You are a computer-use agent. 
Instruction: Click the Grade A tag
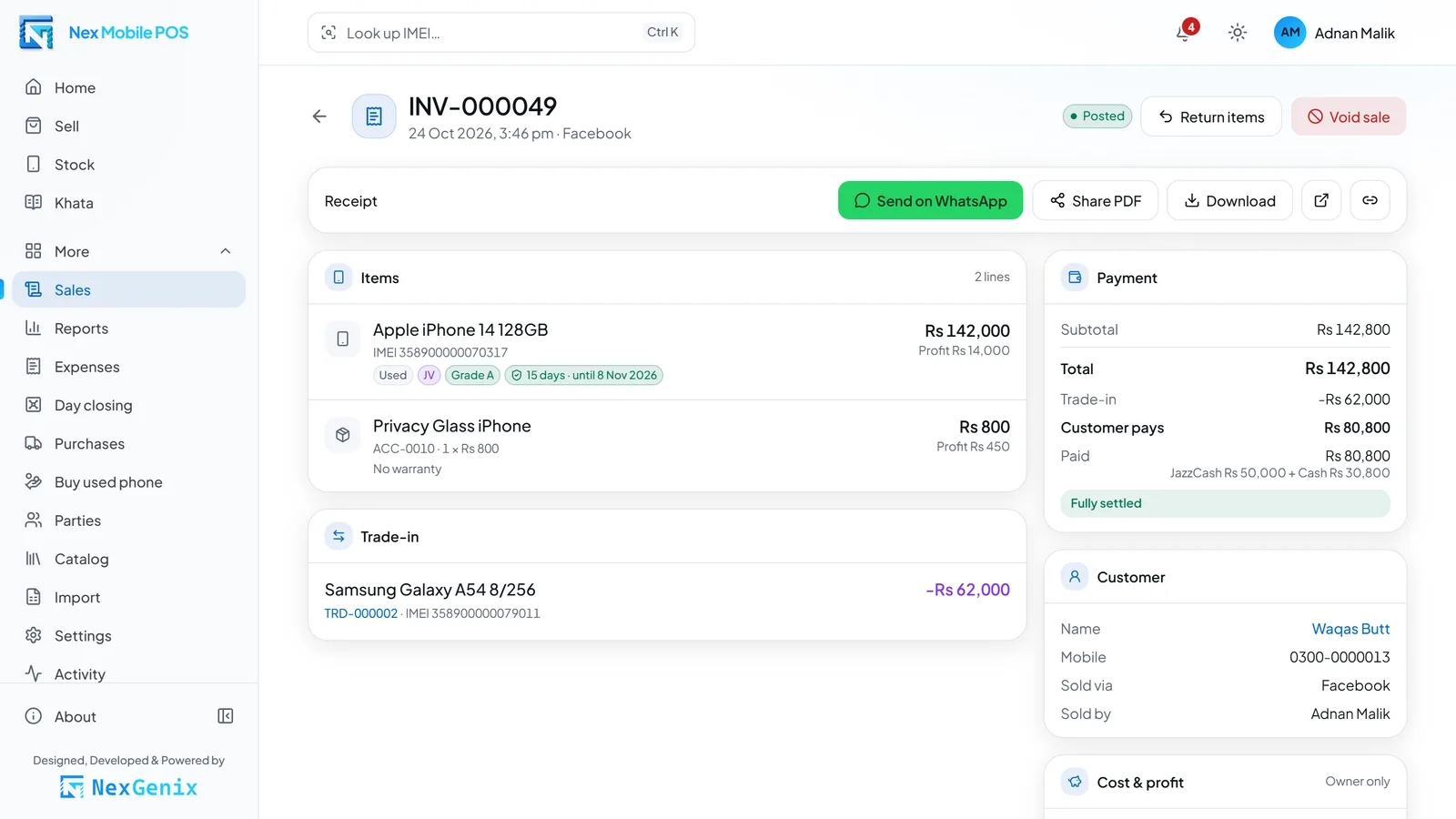(x=472, y=375)
